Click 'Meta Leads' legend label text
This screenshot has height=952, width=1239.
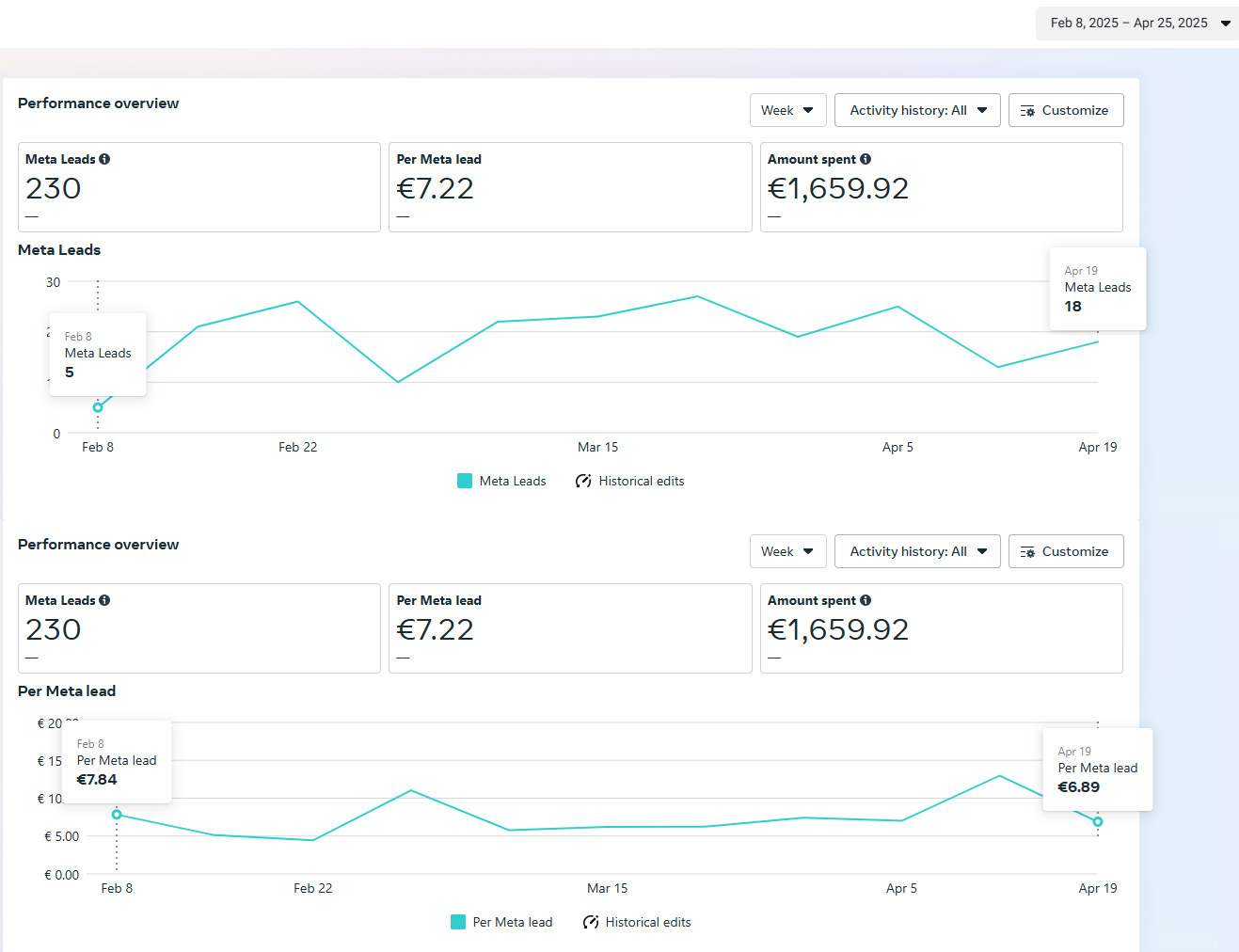click(x=513, y=481)
